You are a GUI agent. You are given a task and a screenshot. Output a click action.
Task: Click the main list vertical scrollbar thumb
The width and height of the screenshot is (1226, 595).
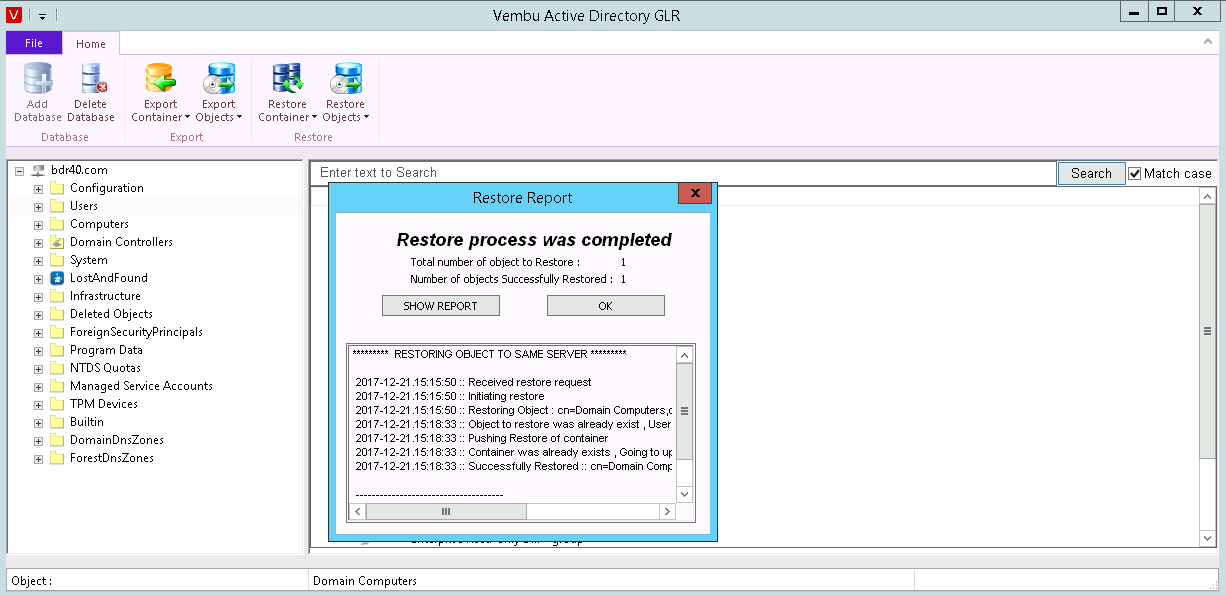[1207, 331]
